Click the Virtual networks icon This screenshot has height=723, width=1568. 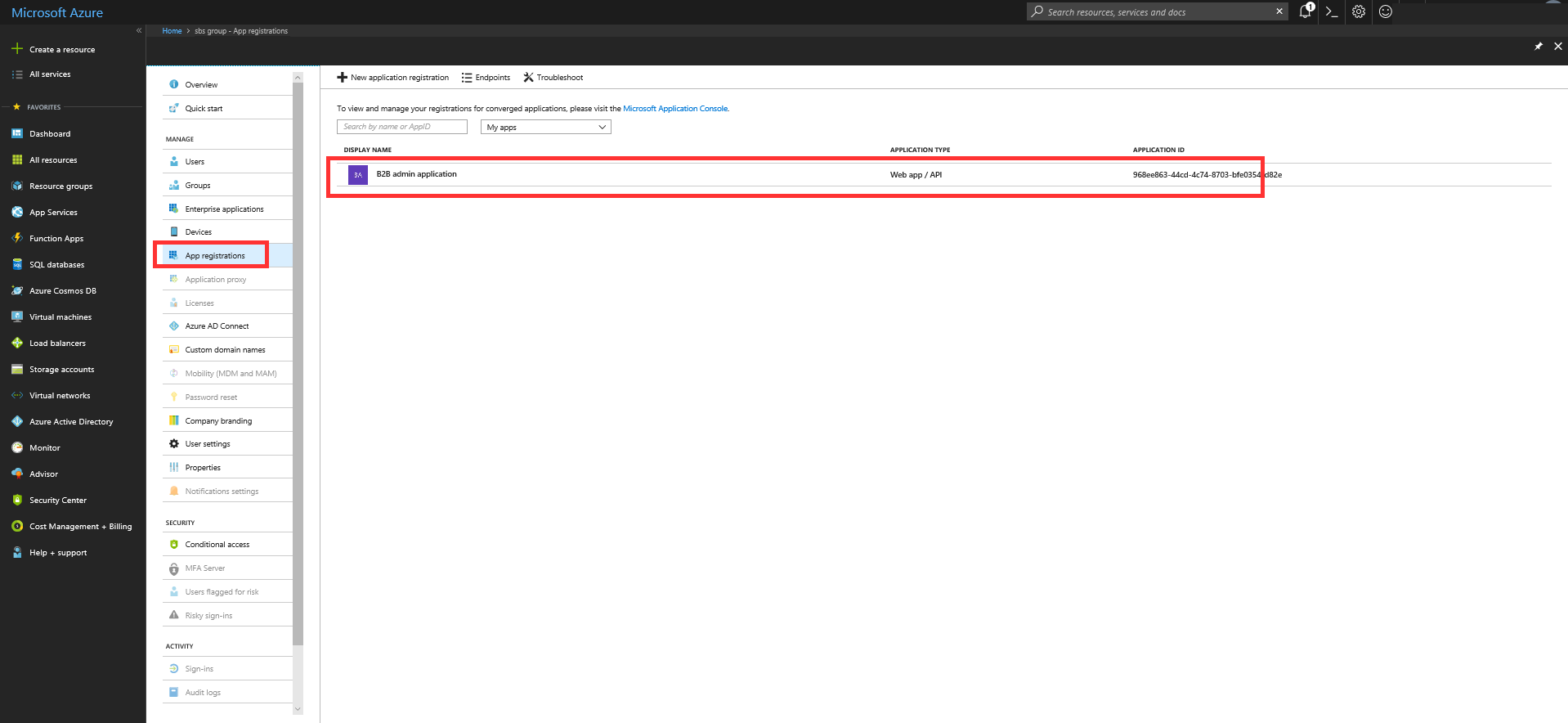pyautogui.click(x=17, y=396)
